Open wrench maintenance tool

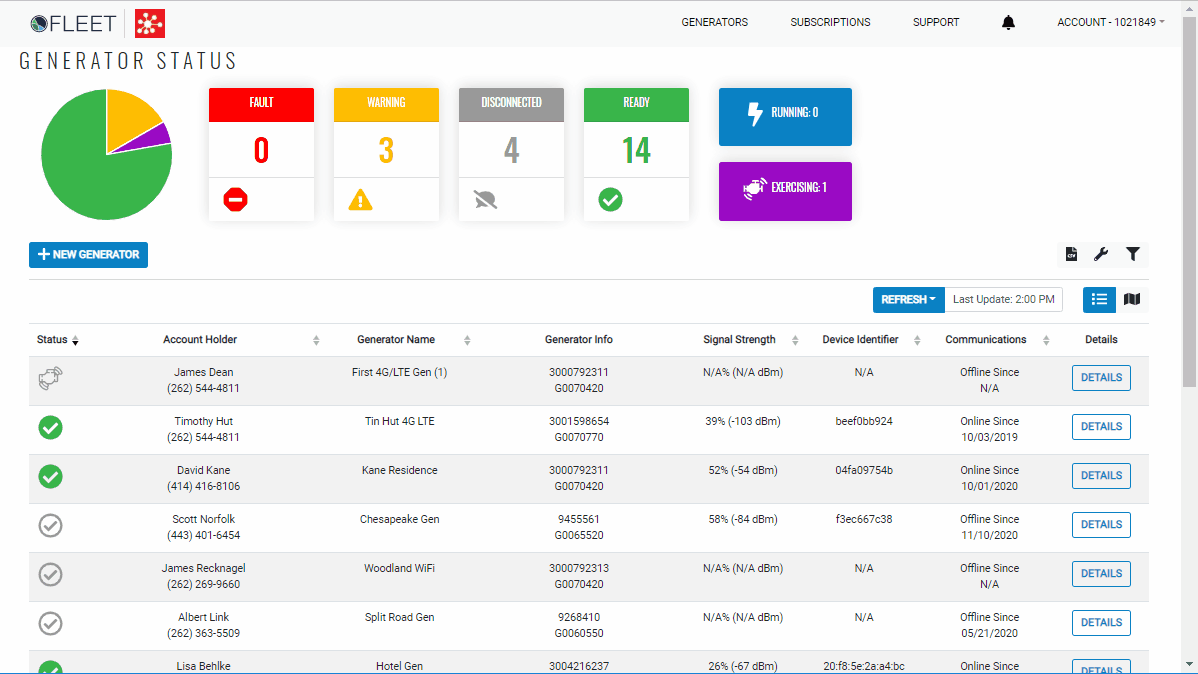(1101, 254)
